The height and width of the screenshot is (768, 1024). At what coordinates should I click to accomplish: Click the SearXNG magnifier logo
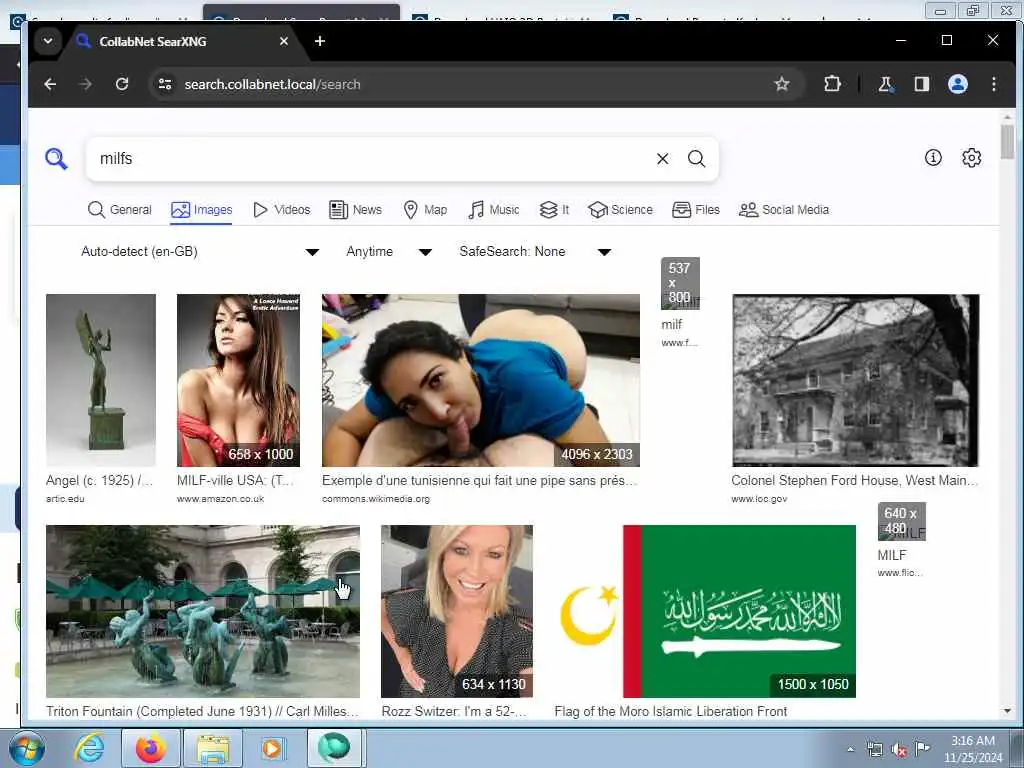pos(56,159)
